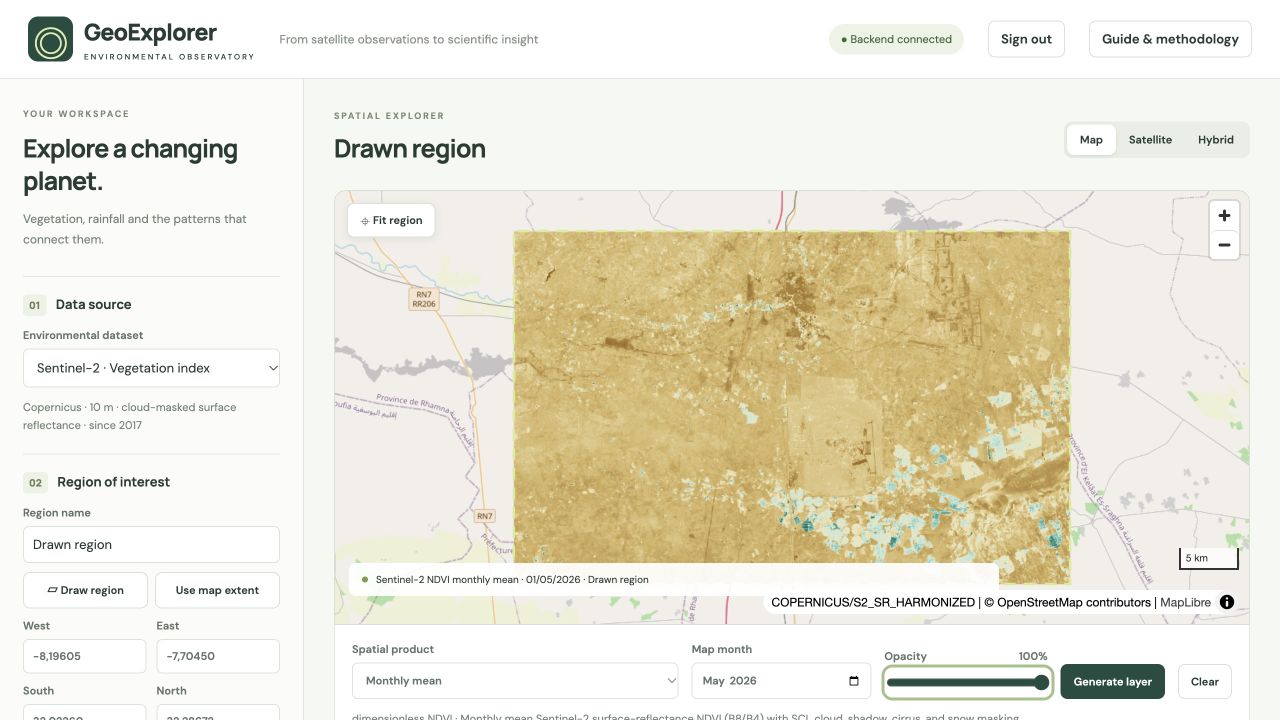Screen dimensions: 1280x720
Task: Click Draw region button
Action: [85, 590]
